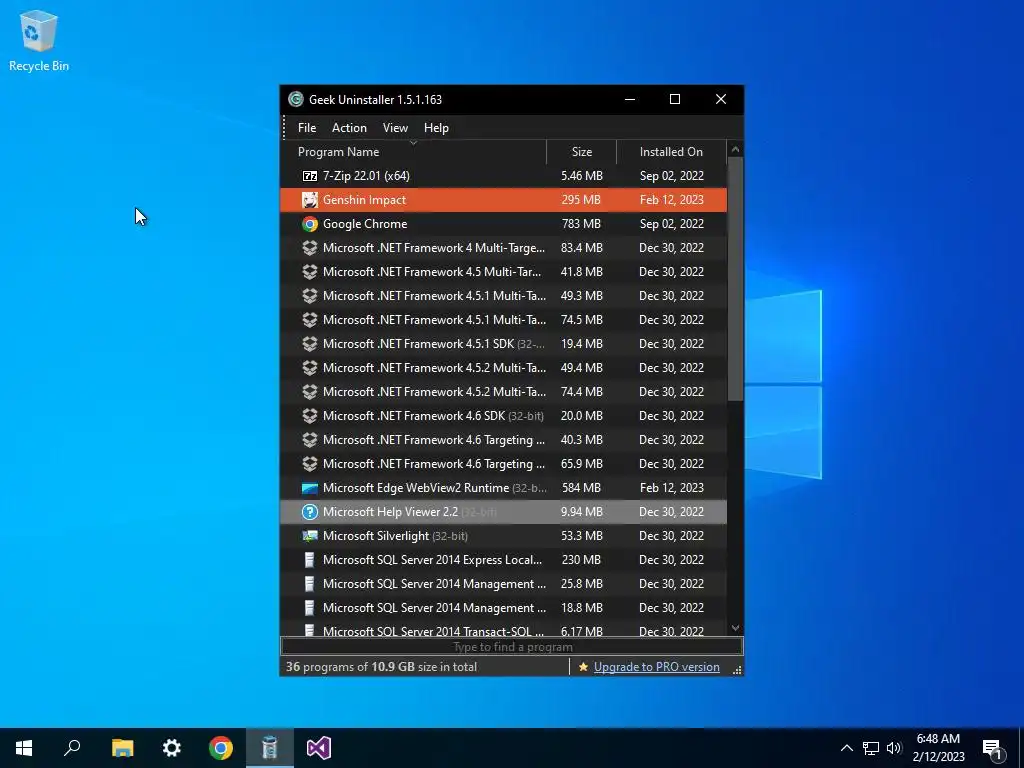The height and width of the screenshot is (768, 1024).
Task: Select Microsoft Help Viewer 2.2 entry
Action: [x=504, y=512]
